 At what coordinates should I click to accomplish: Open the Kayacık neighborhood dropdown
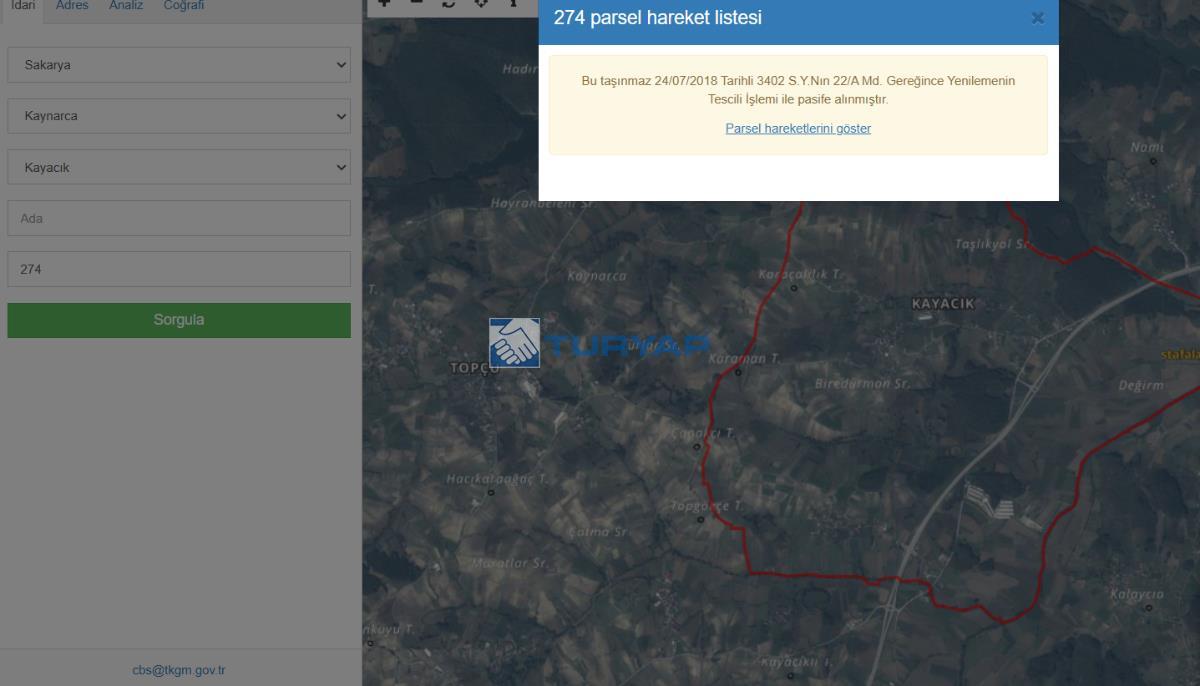click(x=179, y=167)
